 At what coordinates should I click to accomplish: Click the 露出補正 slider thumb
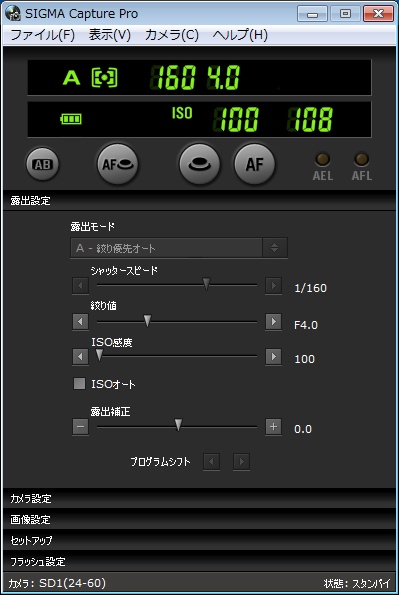(178, 425)
